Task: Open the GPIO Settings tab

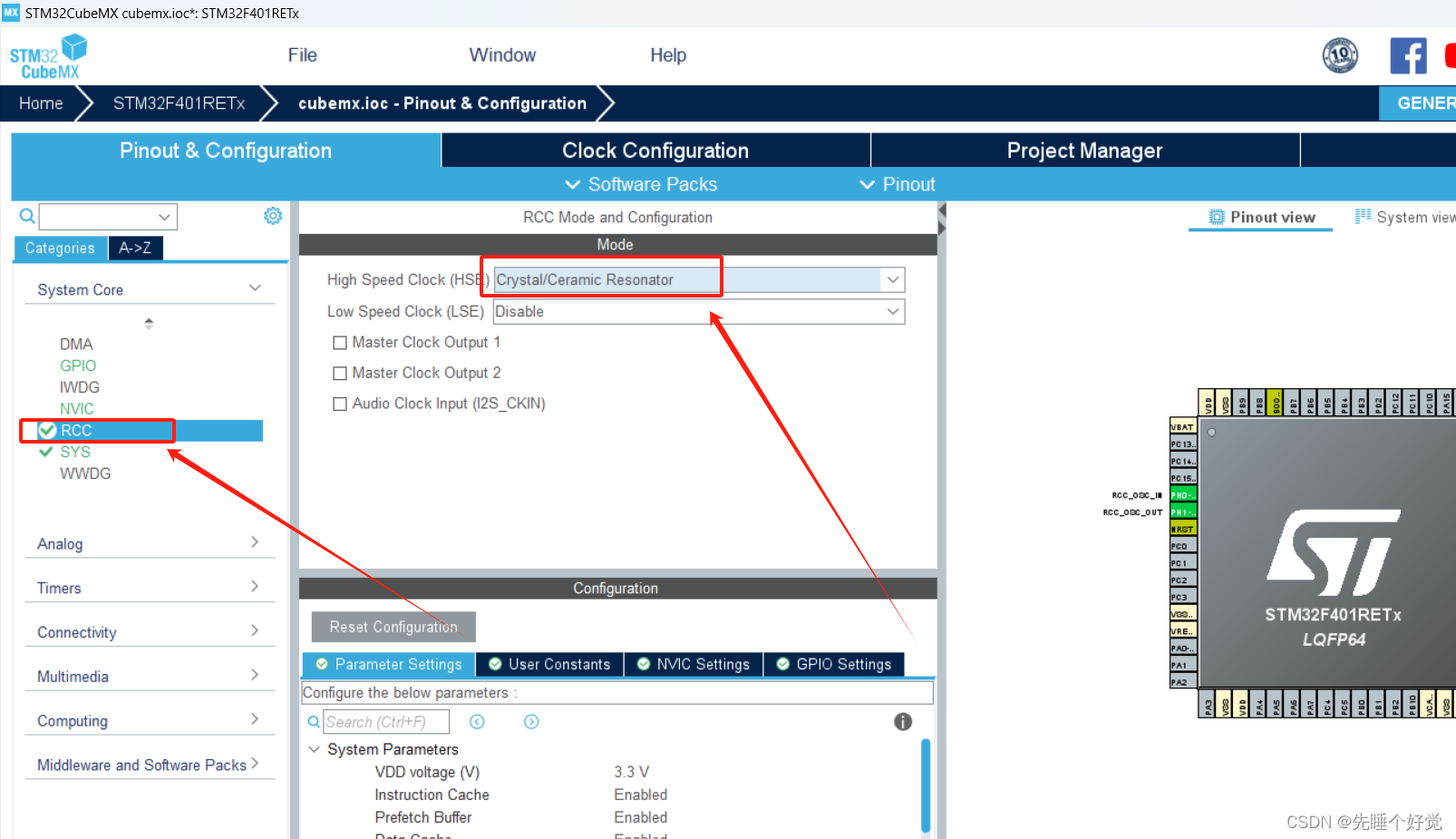Action: (834, 665)
